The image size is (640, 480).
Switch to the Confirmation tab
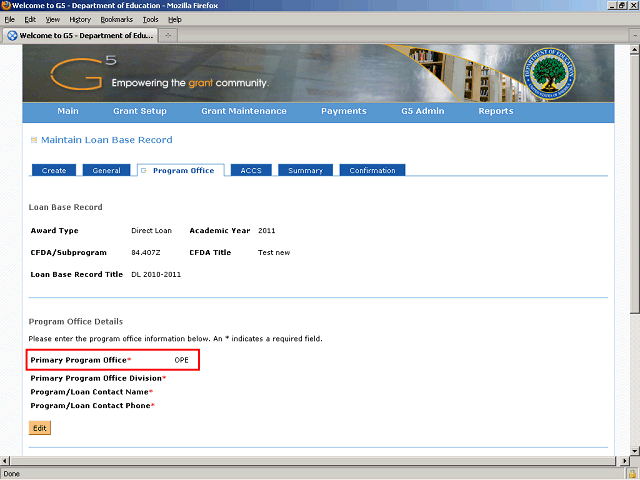click(x=372, y=170)
